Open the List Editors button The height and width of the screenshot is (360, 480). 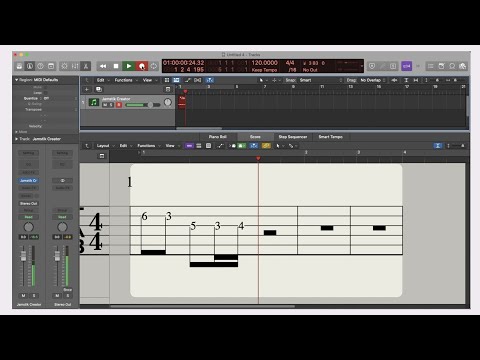click(431, 66)
